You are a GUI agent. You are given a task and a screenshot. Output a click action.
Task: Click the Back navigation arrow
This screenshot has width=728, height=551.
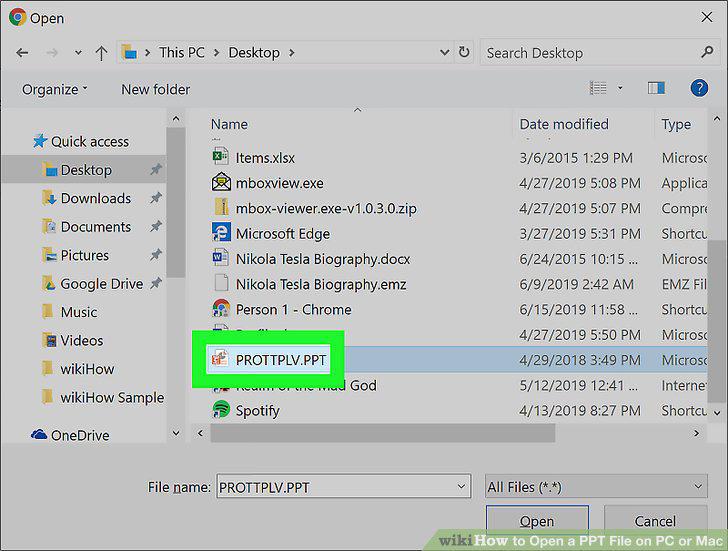pos(22,52)
